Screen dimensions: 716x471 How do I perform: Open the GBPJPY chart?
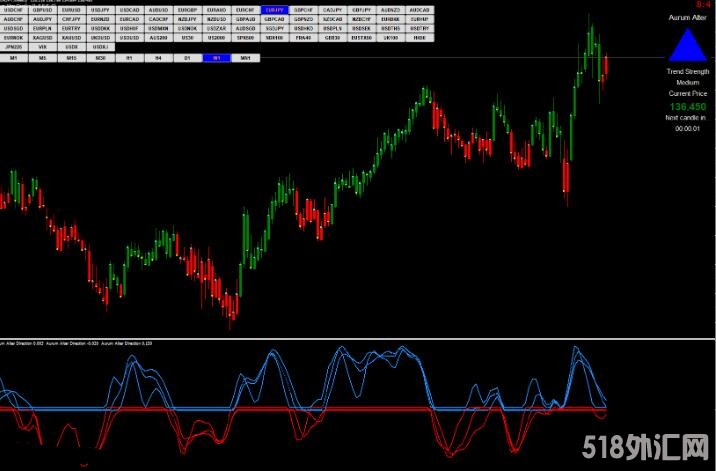[x=361, y=10]
